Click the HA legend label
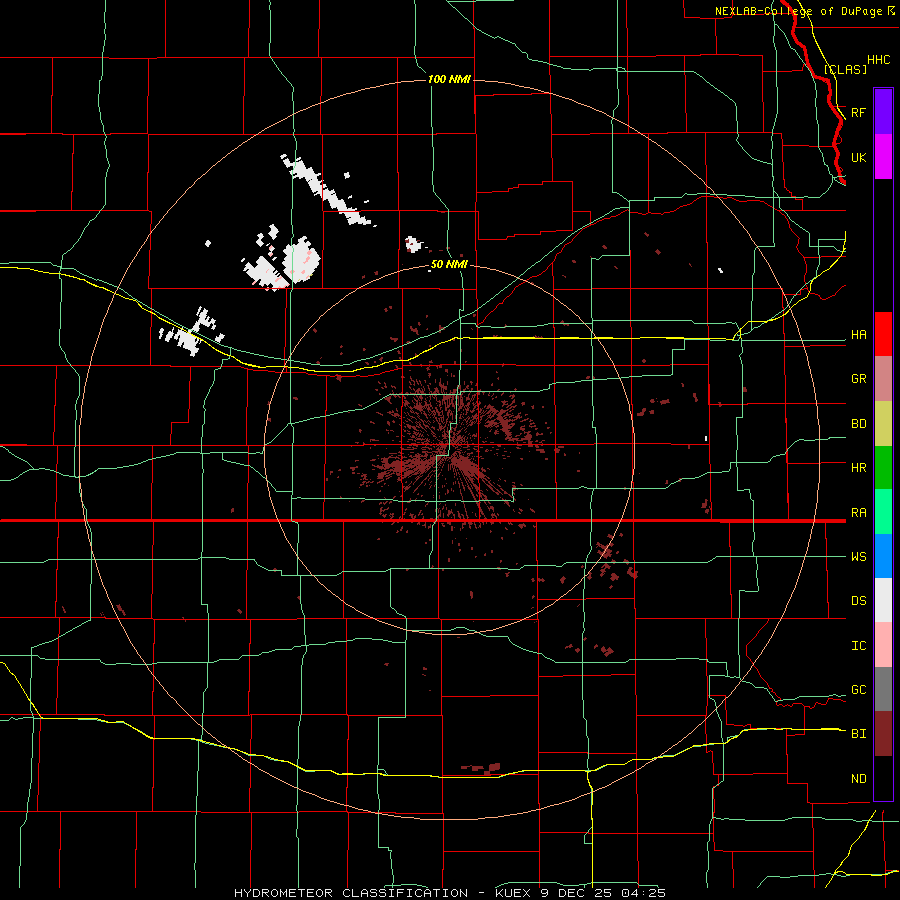 (859, 335)
